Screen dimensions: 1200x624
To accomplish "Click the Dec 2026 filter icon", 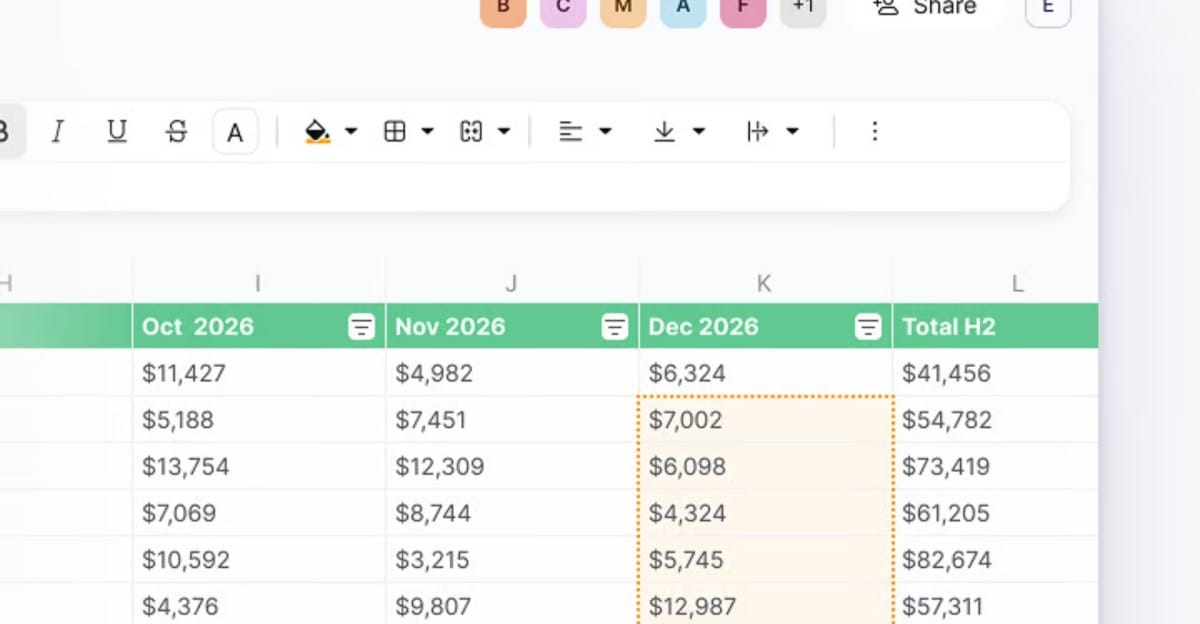I will coord(869,327).
